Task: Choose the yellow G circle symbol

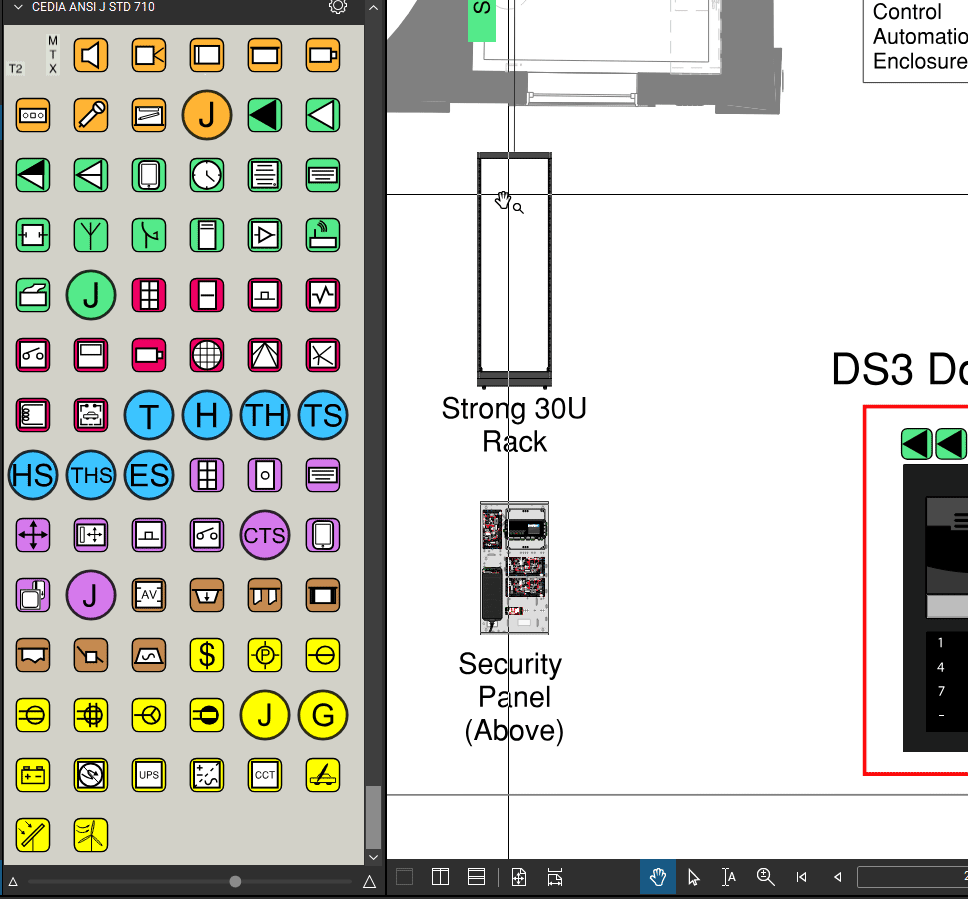Action: (323, 715)
